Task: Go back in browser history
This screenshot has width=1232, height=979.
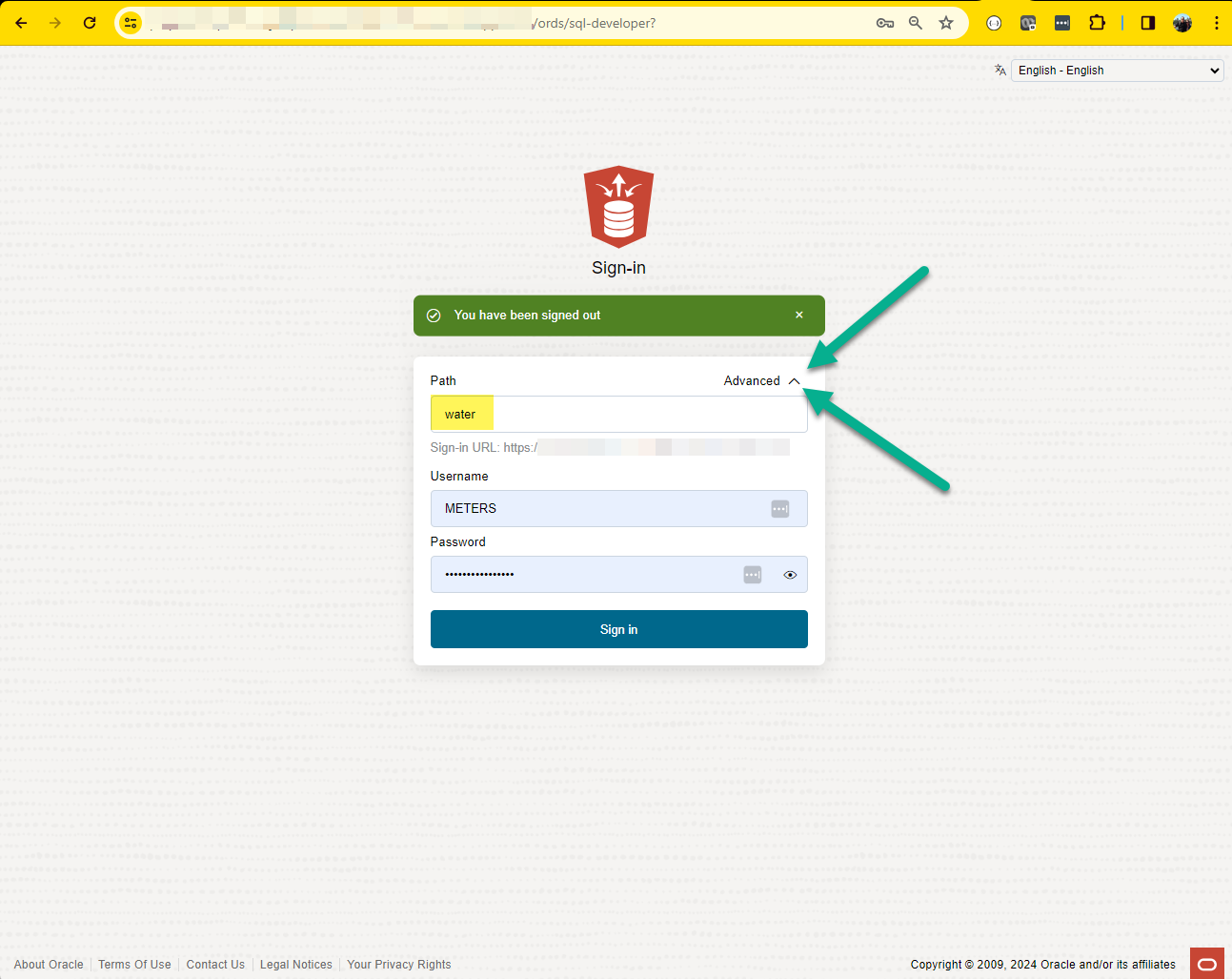Action: [x=21, y=23]
